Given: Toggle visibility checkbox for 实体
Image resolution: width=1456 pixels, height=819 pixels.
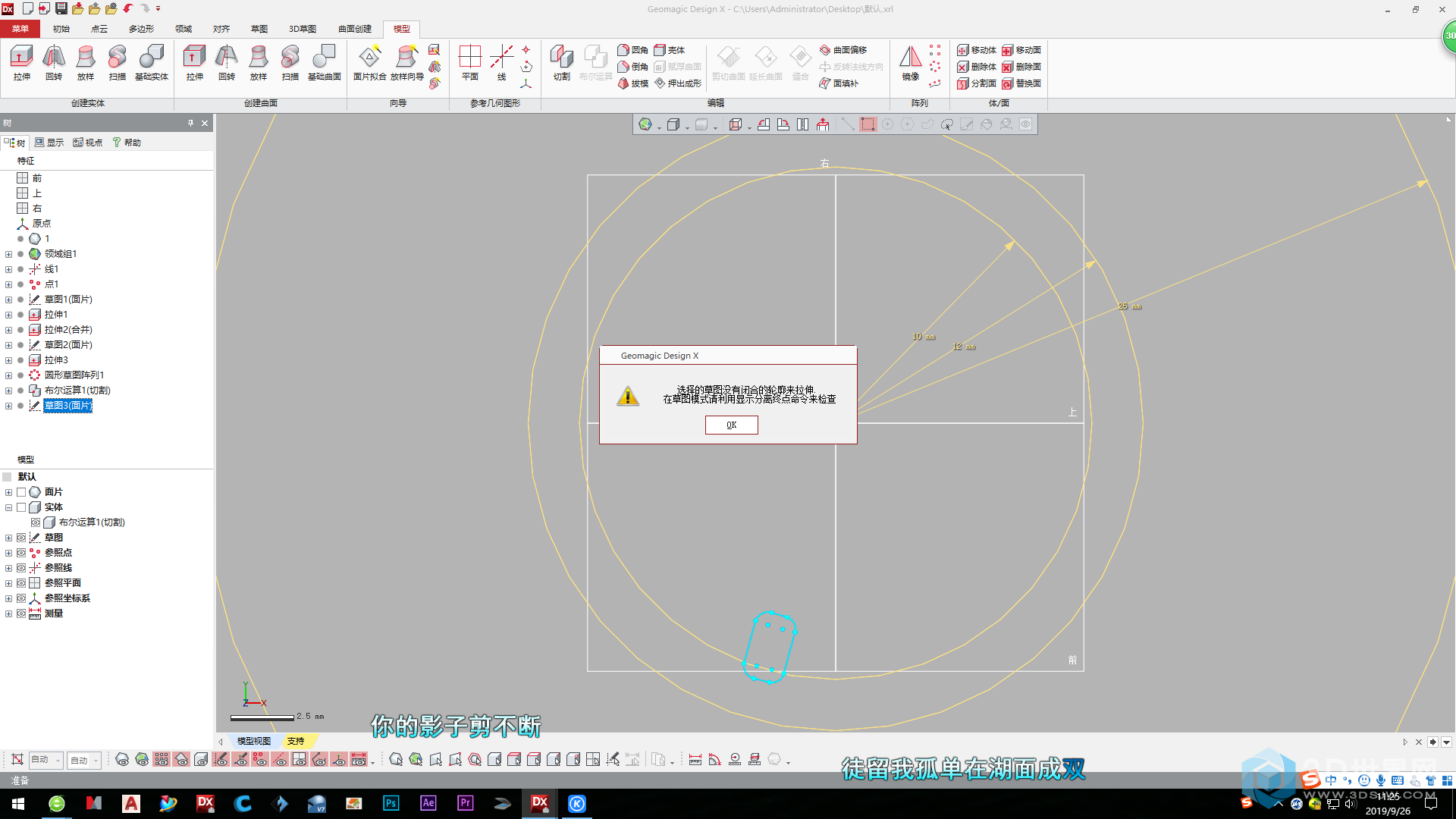Looking at the screenshot, I should (x=21, y=507).
